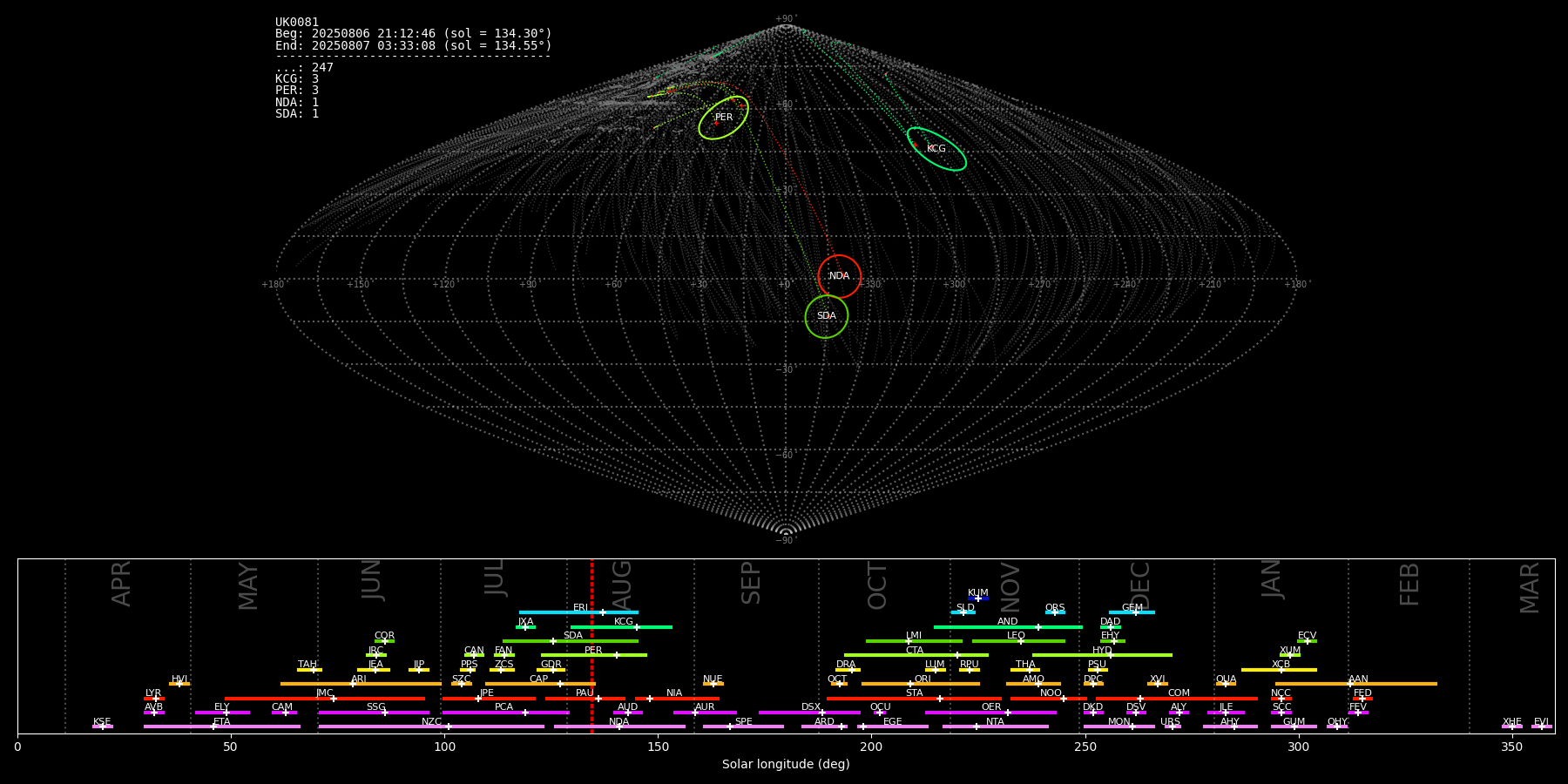
Task: Click the green AND shower bar
Action: (1008, 626)
